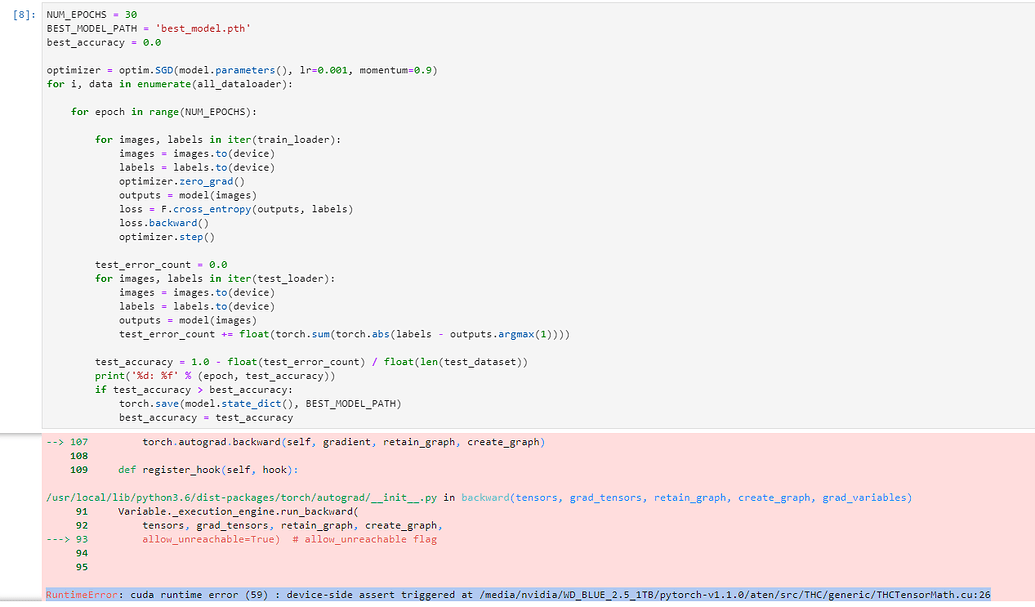1035x607 pixels.
Task: Click the print('%d: %f' line
Action: (215, 375)
